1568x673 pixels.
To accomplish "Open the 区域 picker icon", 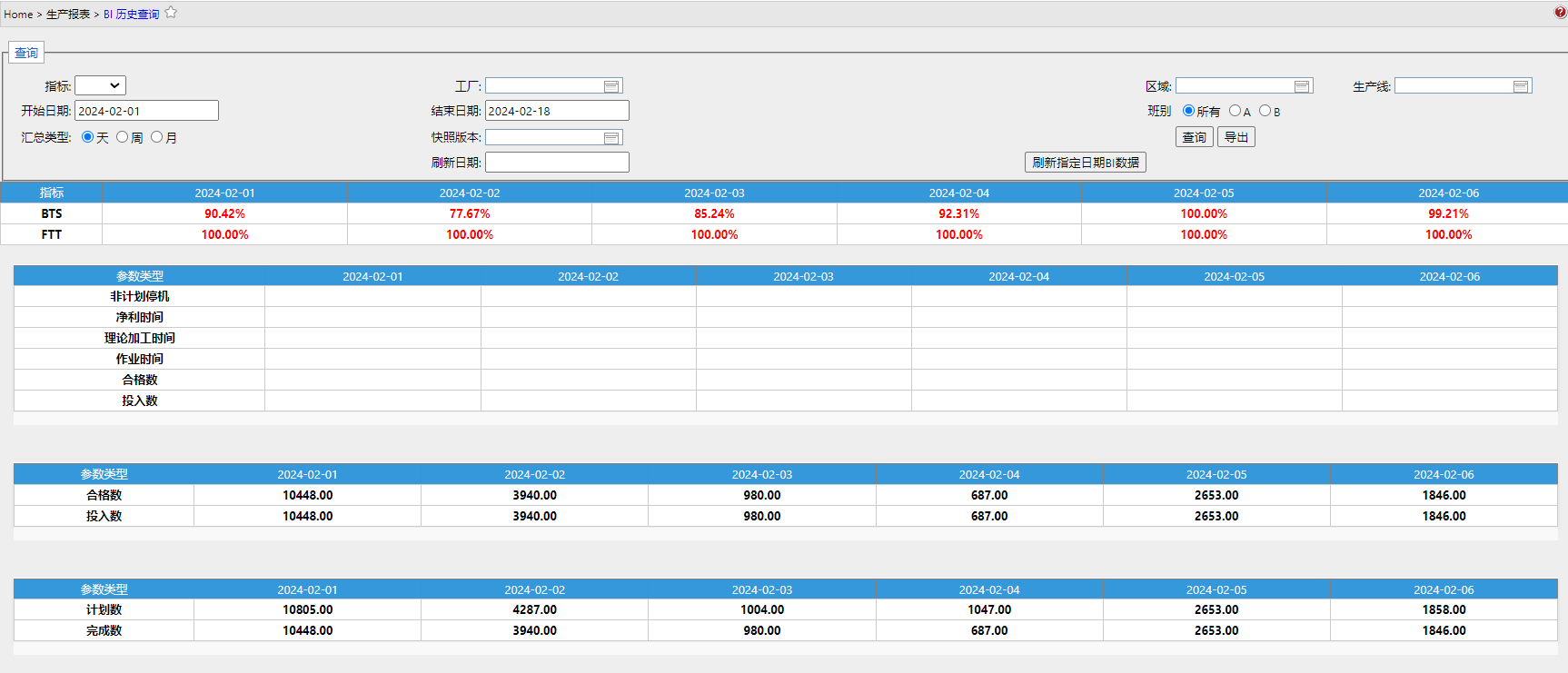I will click(1302, 86).
